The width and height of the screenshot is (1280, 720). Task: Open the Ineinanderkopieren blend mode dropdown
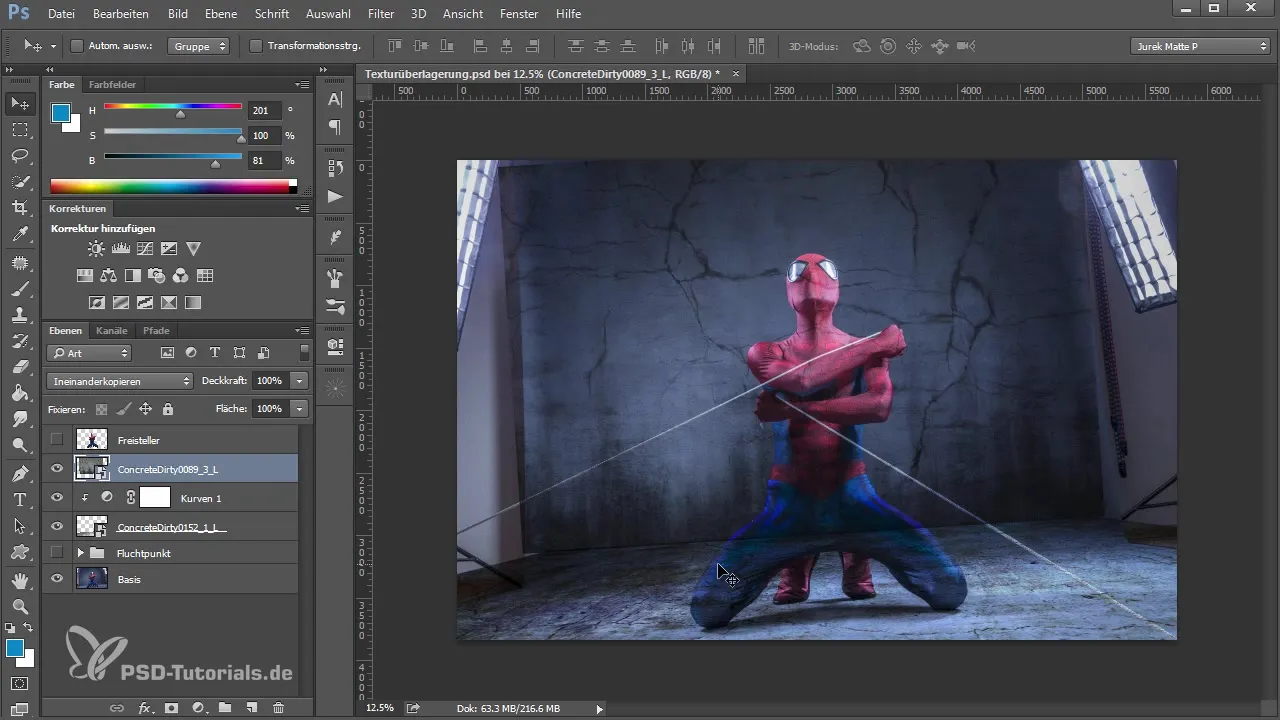120,381
